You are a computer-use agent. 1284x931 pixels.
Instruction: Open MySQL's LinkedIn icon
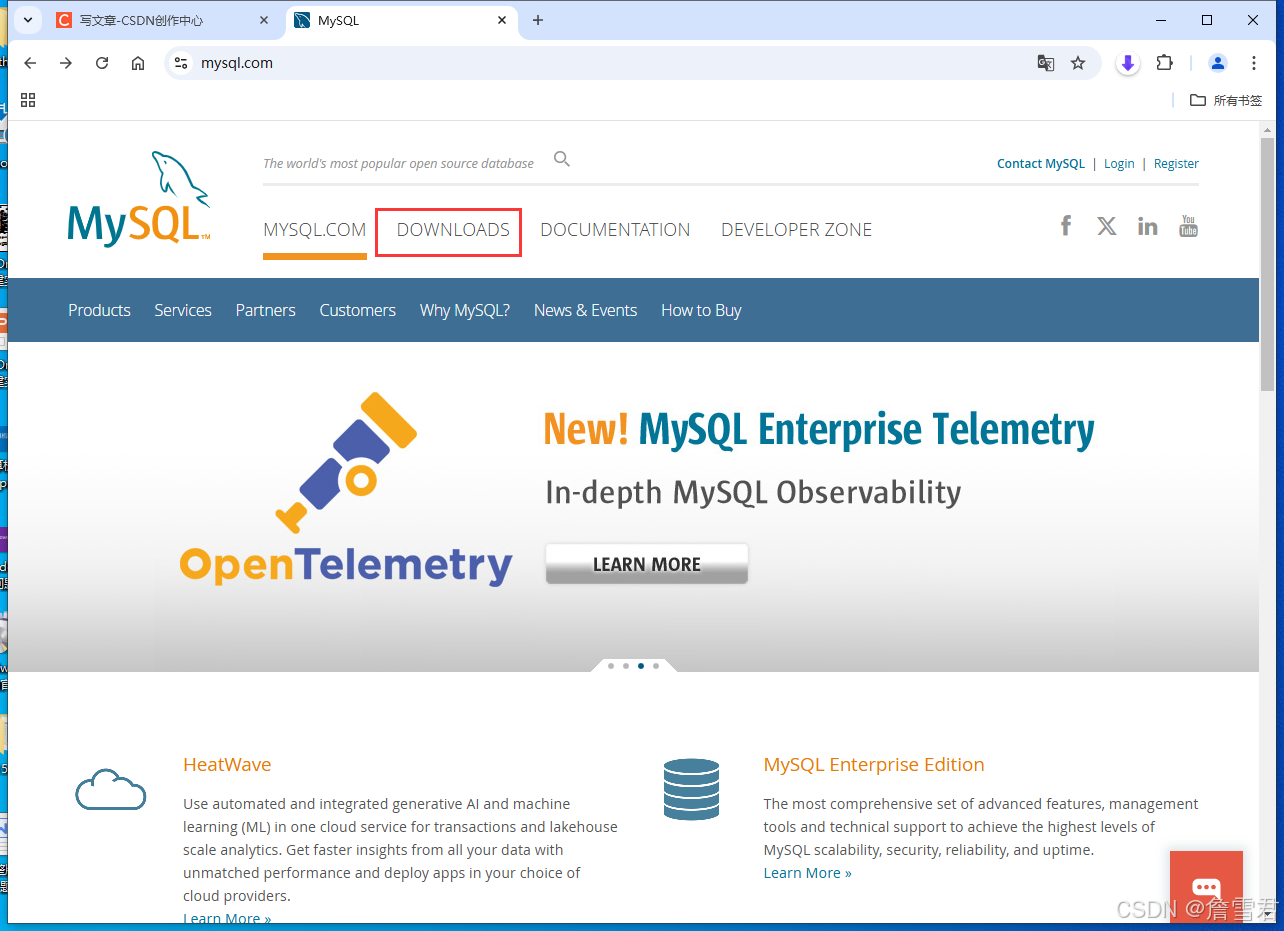[1148, 226]
